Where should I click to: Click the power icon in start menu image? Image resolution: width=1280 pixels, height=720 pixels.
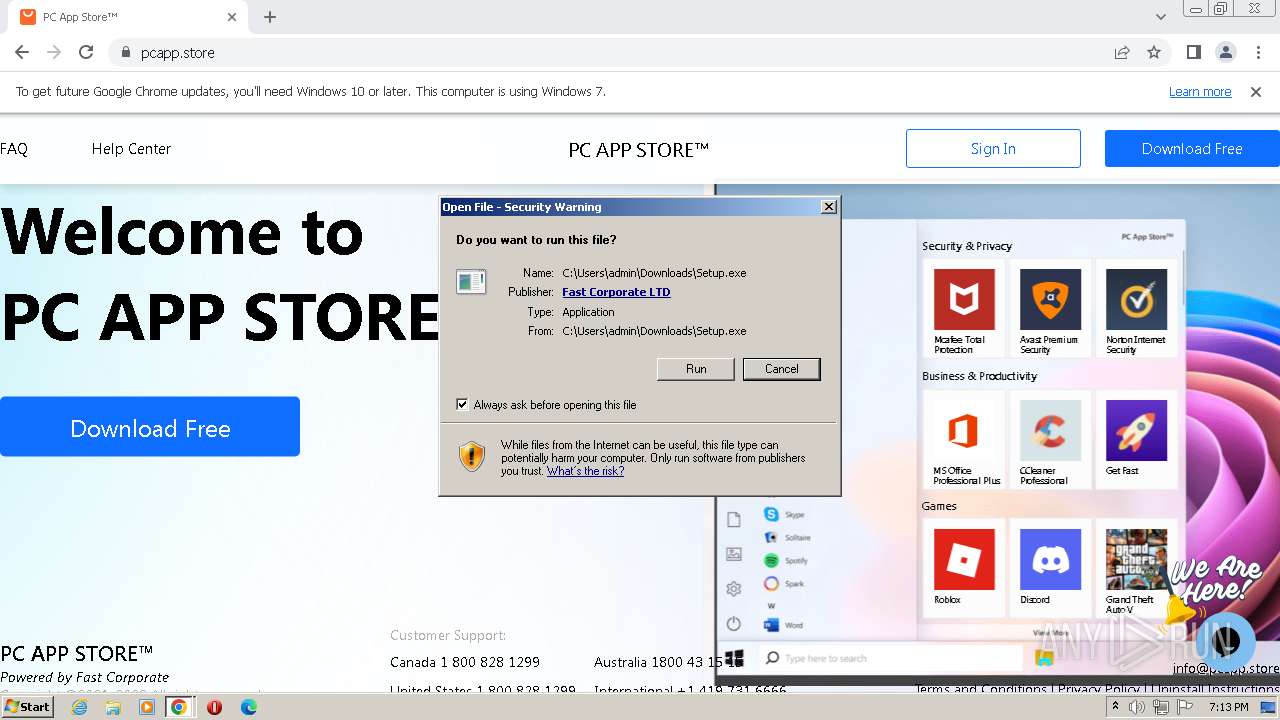[734, 623]
